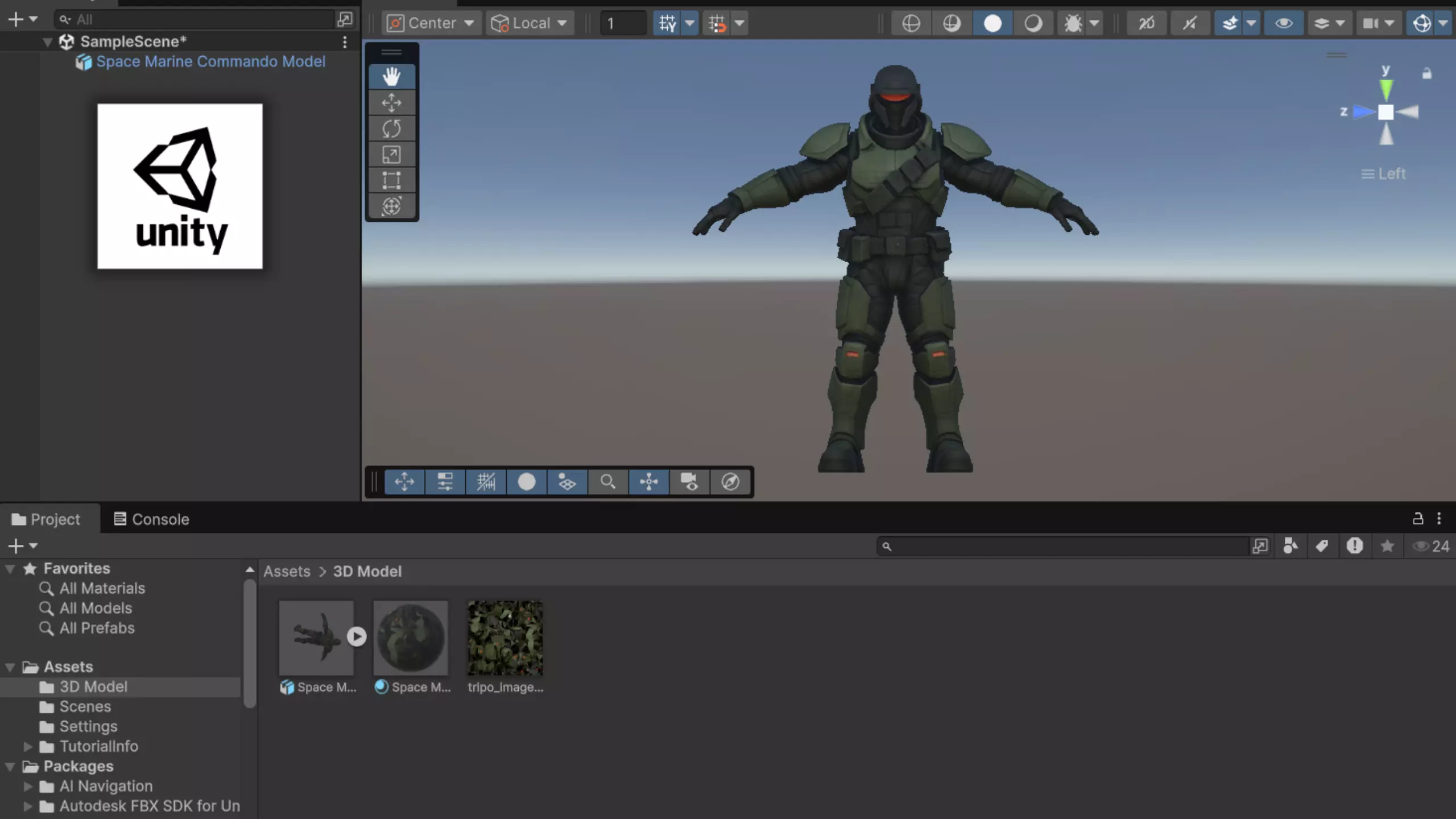
Task: Select the Rect transform tool
Action: (391, 180)
